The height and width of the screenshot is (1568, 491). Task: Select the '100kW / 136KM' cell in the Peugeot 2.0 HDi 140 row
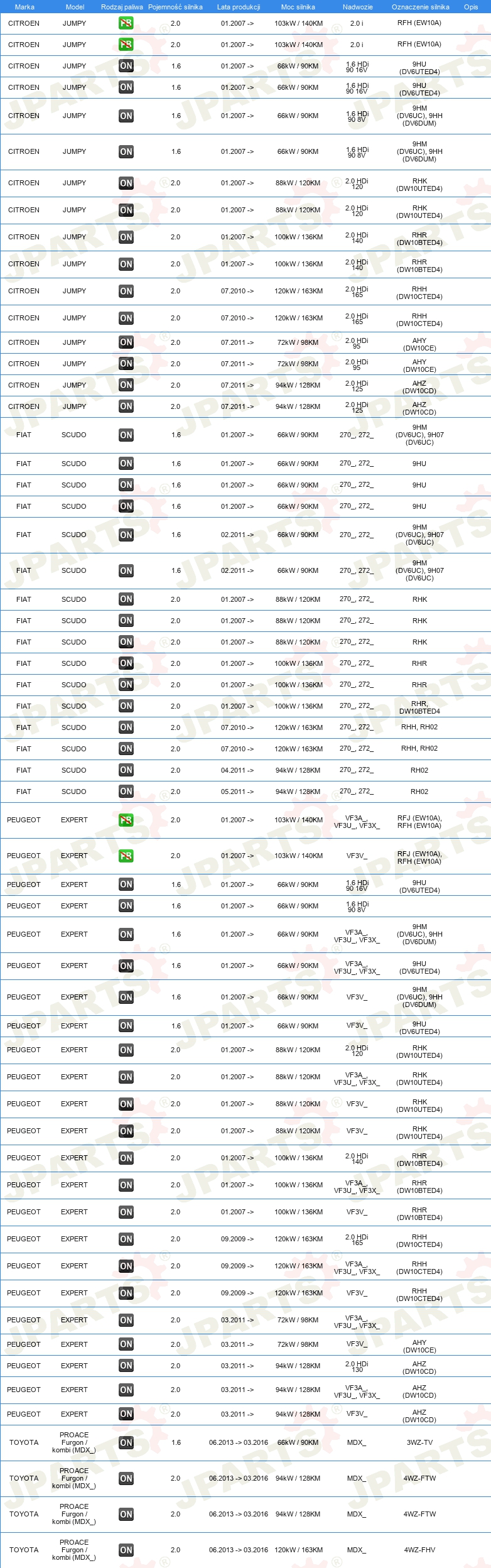[298, 1158]
